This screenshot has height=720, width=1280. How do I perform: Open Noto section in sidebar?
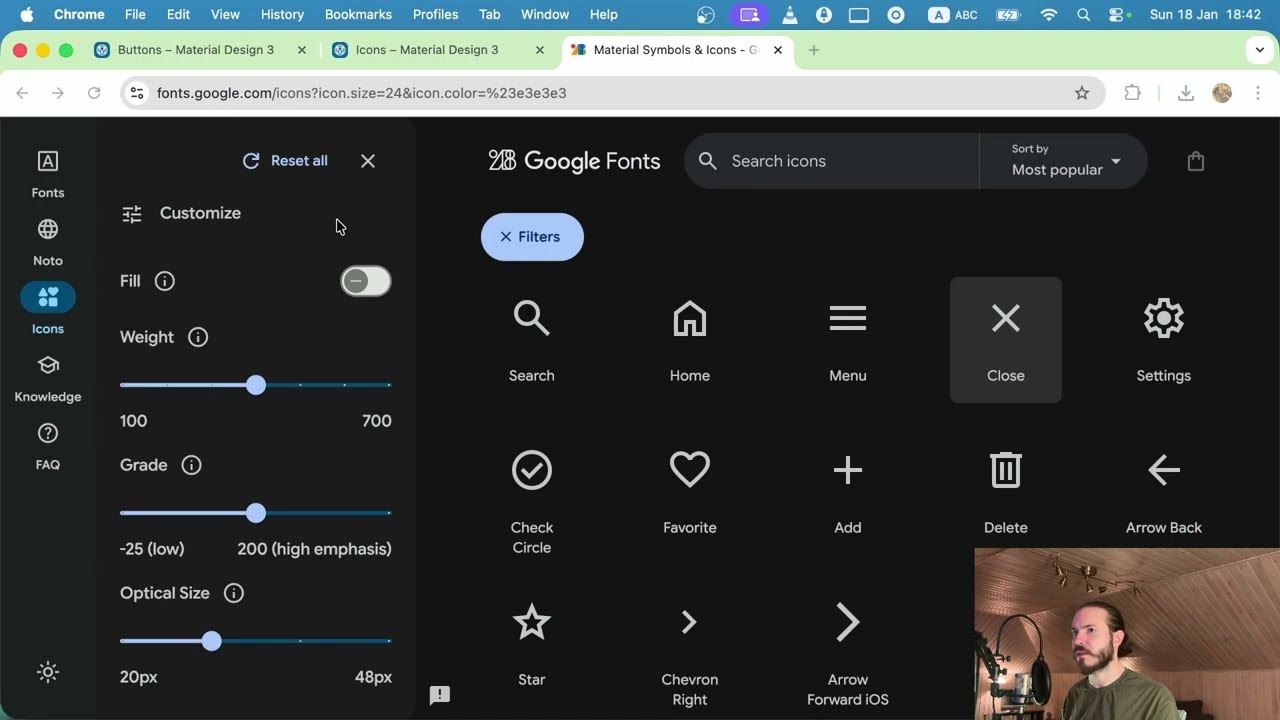click(47, 242)
